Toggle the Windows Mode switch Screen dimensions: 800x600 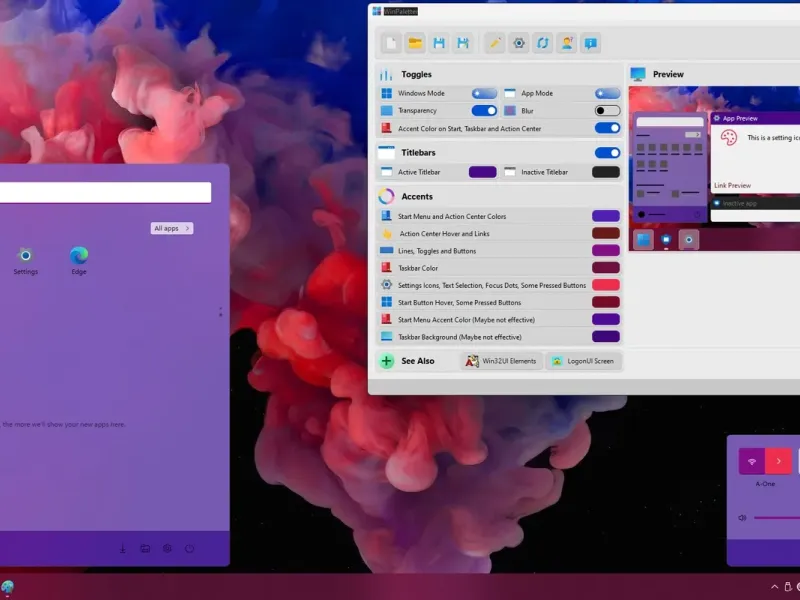484,93
